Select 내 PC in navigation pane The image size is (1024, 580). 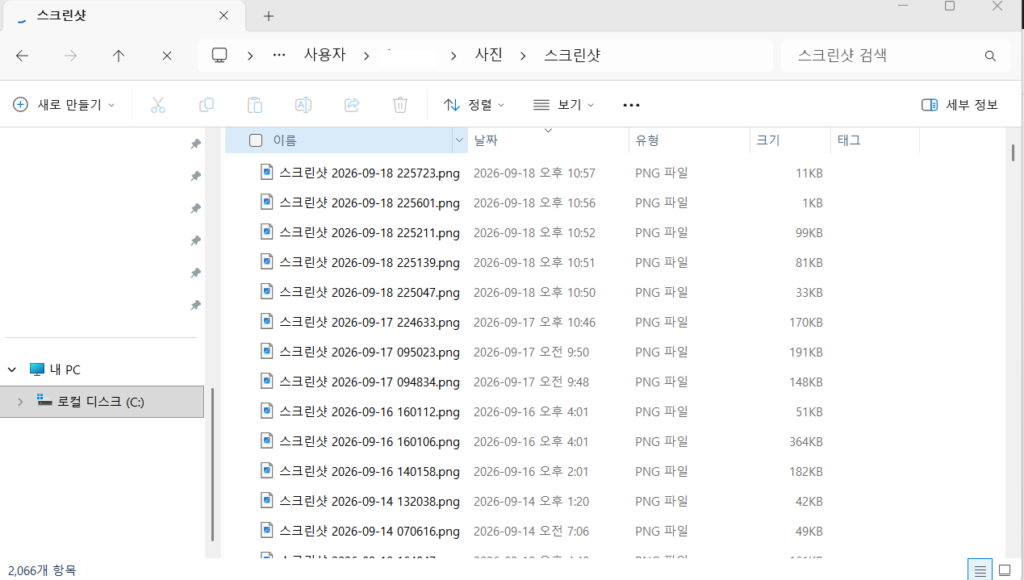pos(65,370)
